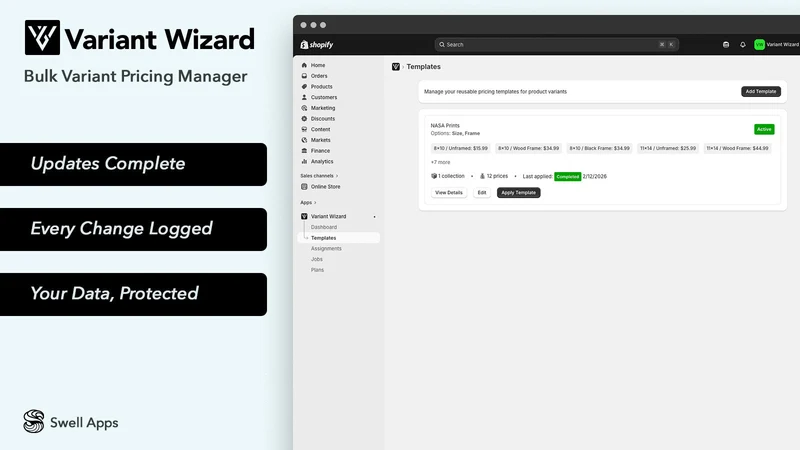Click the Home icon in the sidebar
Viewport: 800px width, 450px height.
tap(304, 65)
